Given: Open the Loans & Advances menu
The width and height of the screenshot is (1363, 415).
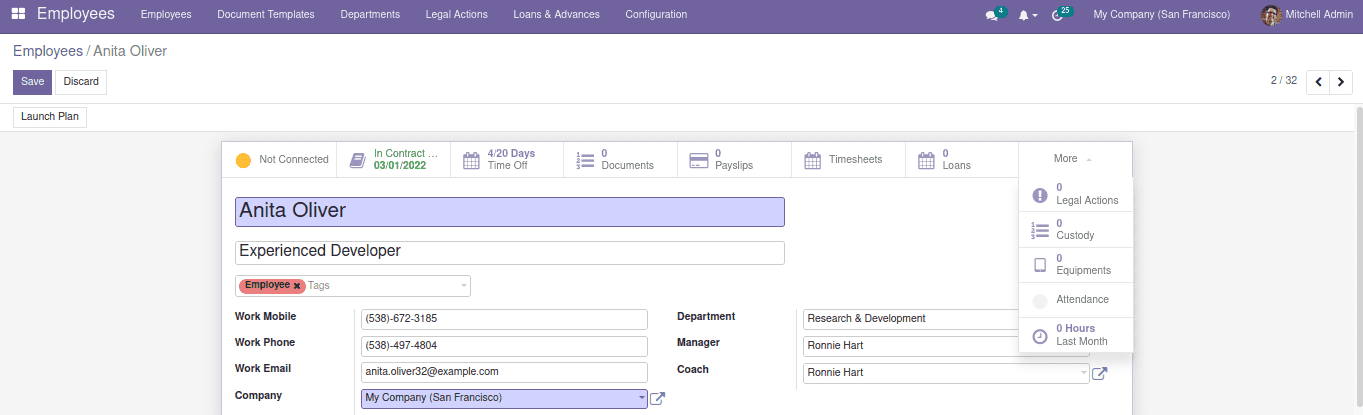Looking at the screenshot, I should pos(556,14).
